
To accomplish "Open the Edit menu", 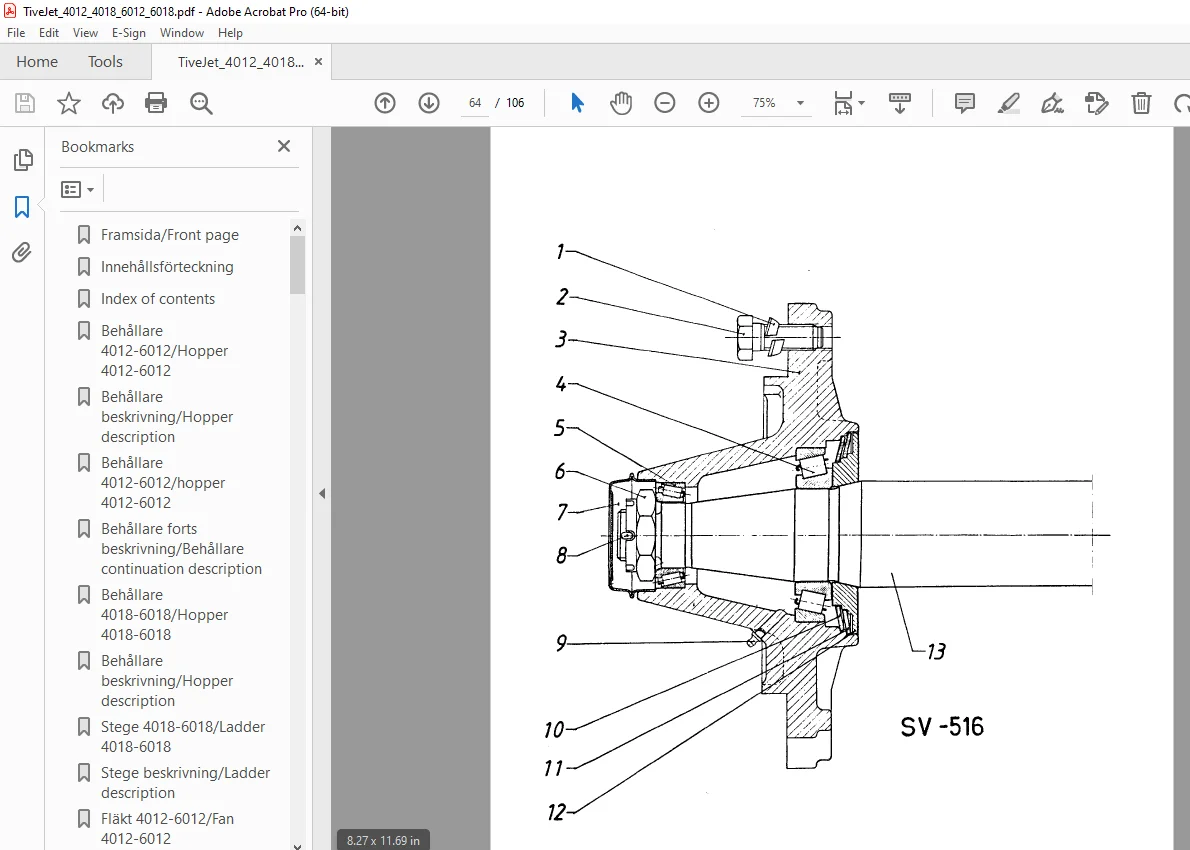I will (49, 33).
